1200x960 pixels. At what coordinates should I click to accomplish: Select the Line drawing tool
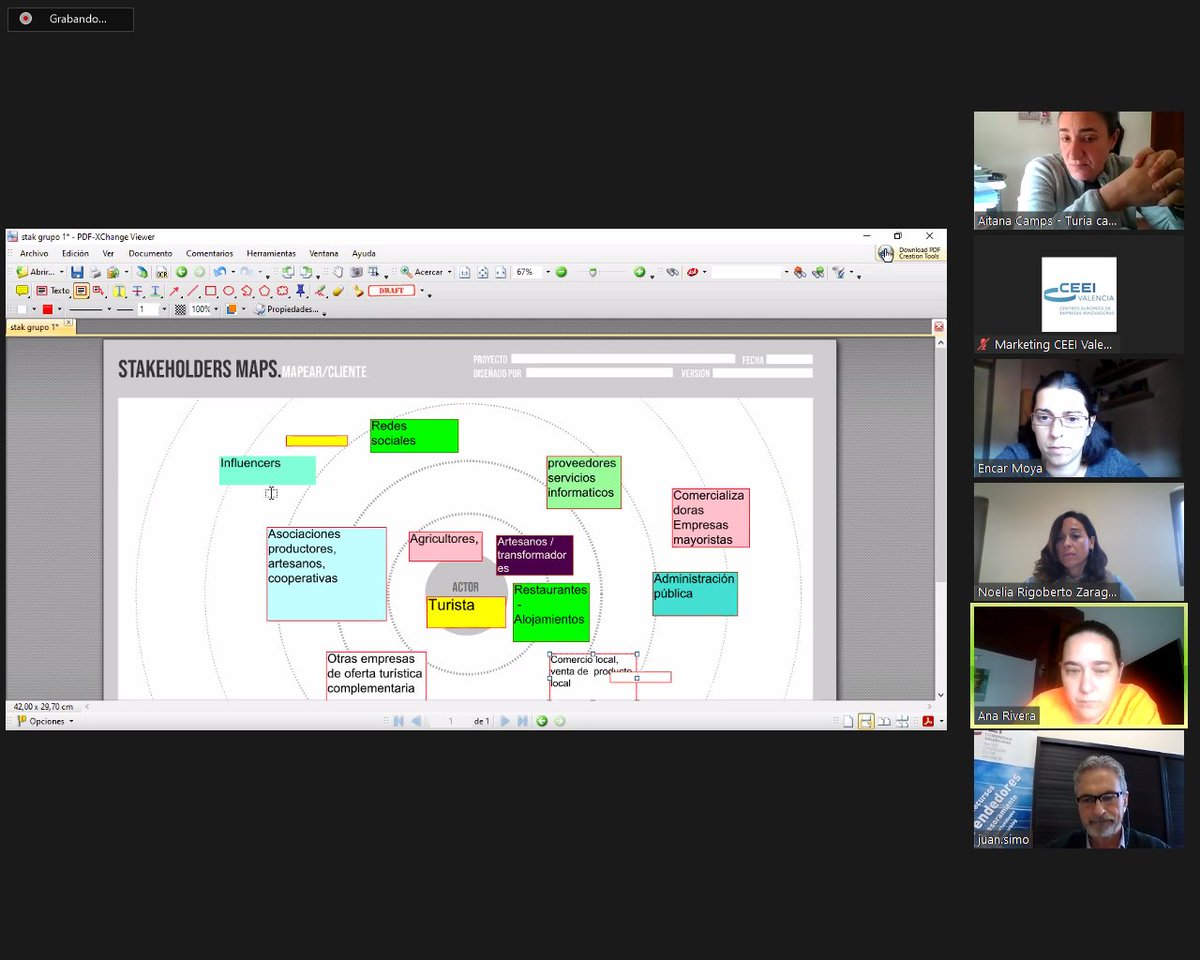click(x=193, y=291)
